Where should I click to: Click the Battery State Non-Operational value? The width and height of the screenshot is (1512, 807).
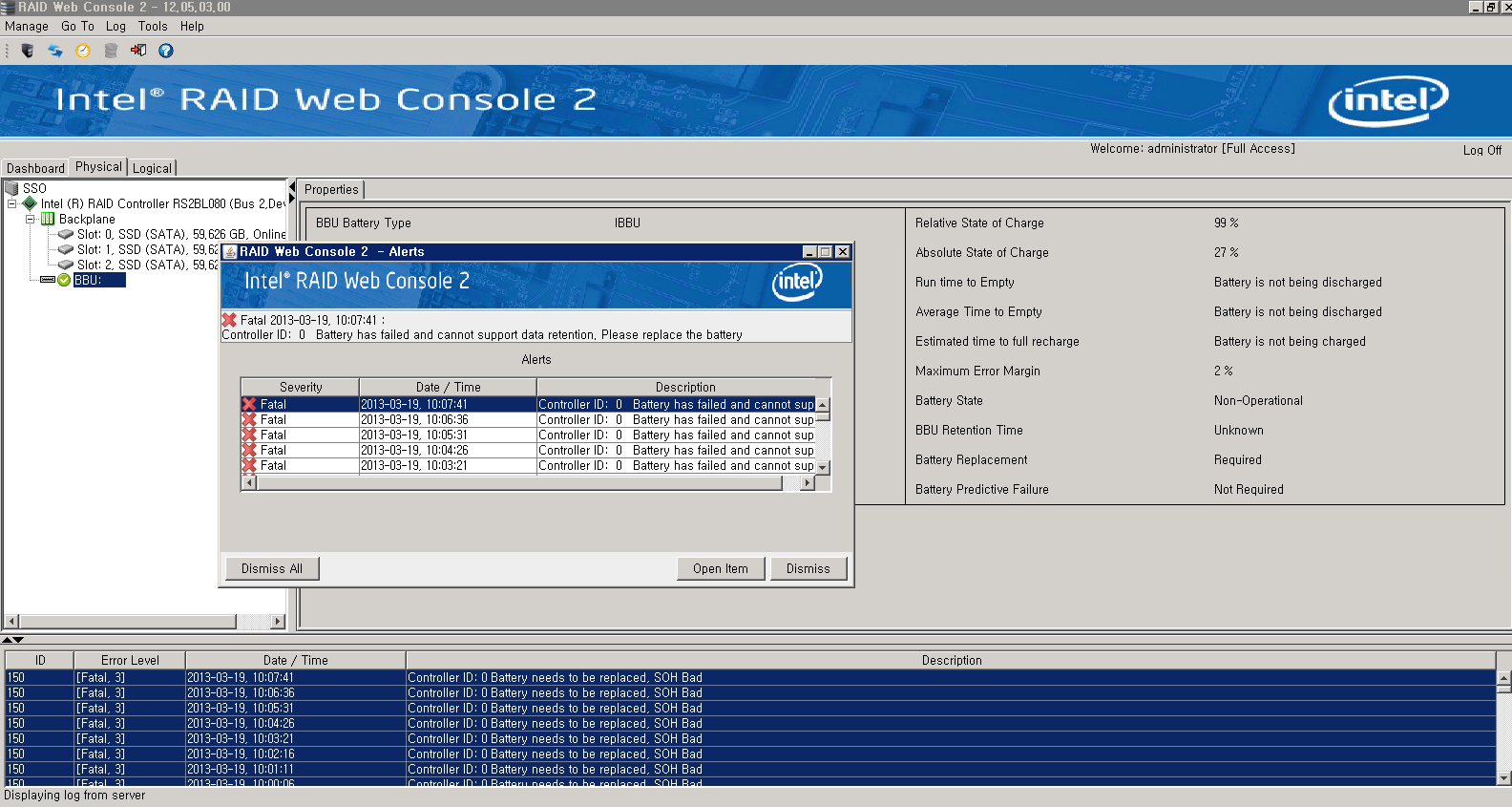coord(1258,400)
